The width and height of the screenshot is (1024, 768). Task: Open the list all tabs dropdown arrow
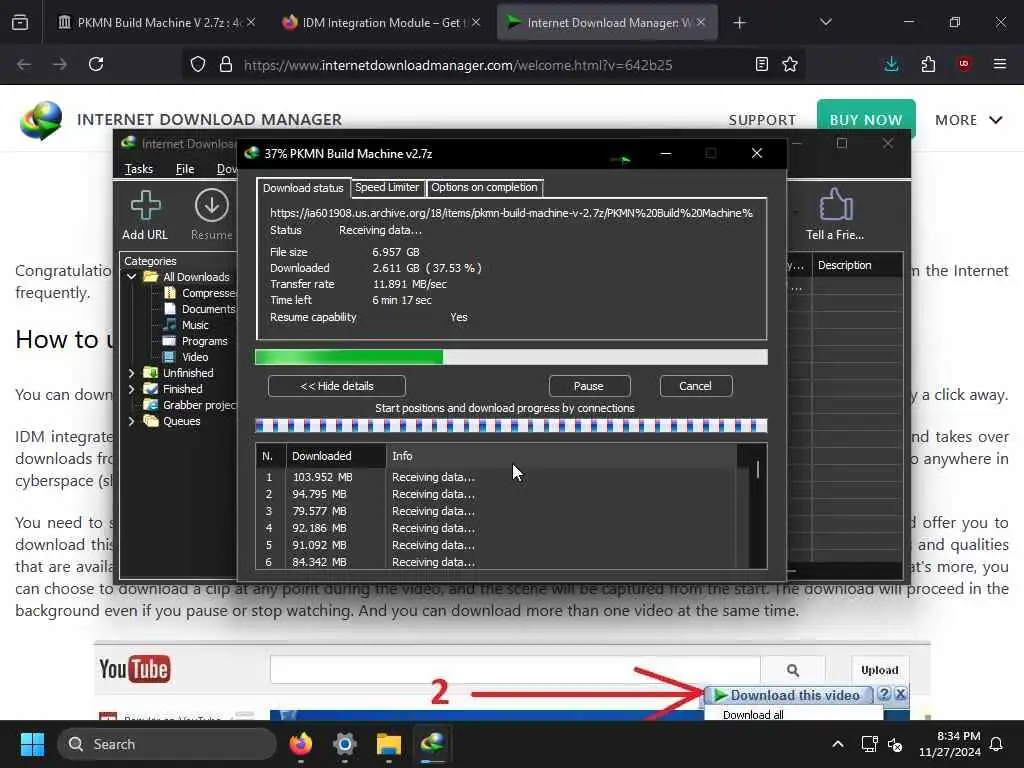[x=826, y=22]
